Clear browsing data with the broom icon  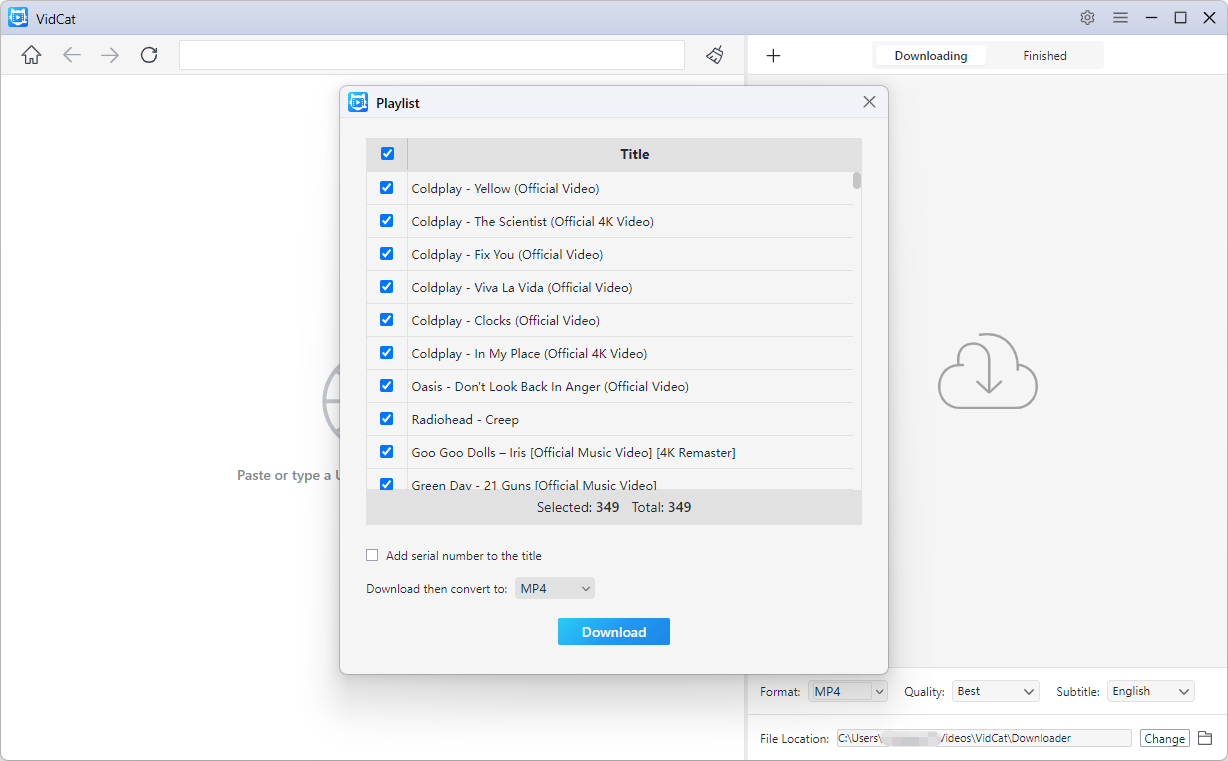point(715,55)
